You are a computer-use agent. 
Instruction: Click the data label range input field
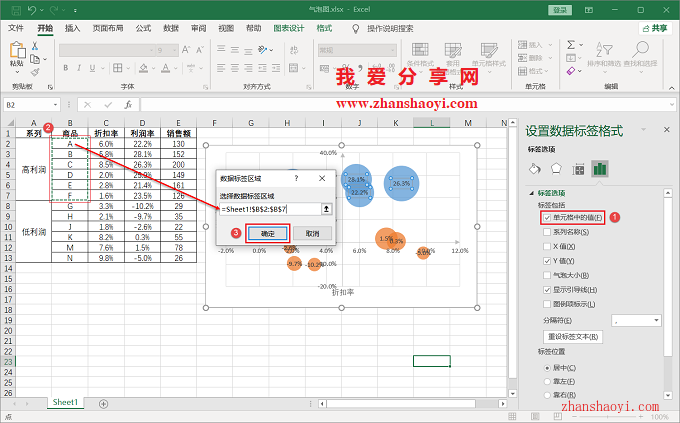point(270,209)
